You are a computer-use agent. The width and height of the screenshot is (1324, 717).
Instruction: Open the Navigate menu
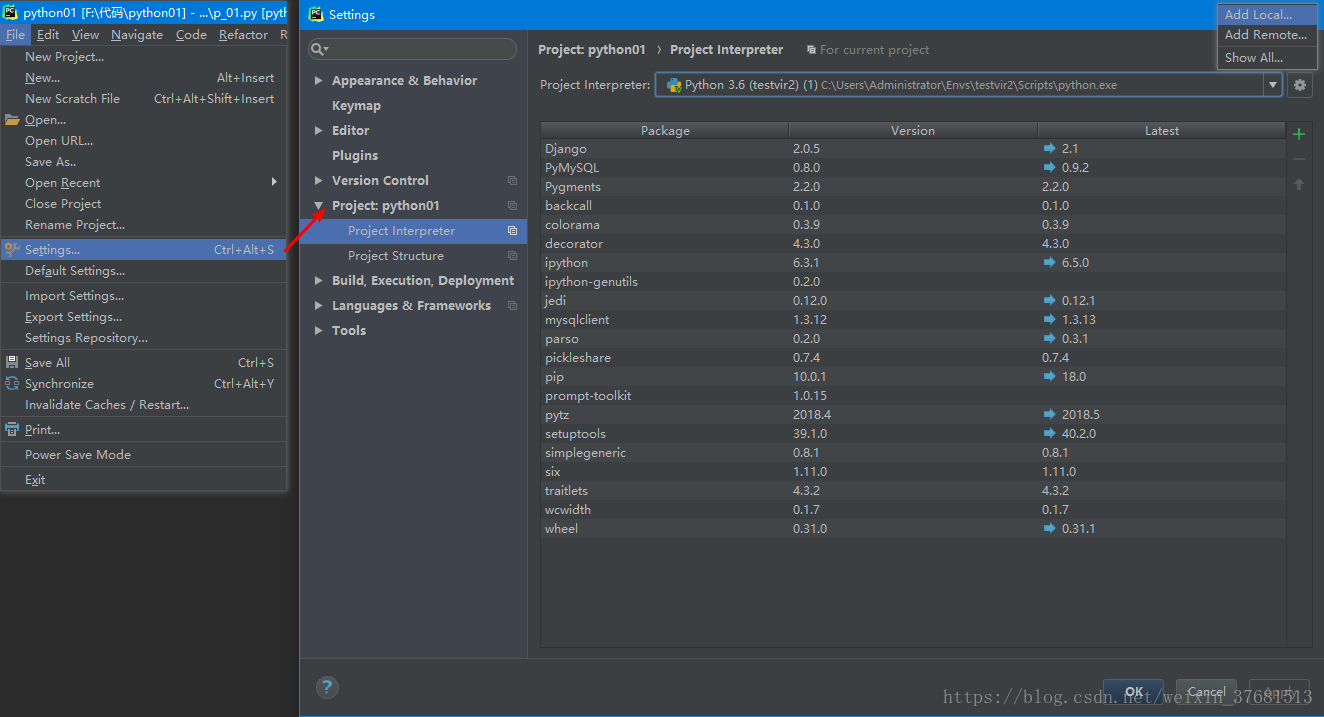click(x=137, y=35)
